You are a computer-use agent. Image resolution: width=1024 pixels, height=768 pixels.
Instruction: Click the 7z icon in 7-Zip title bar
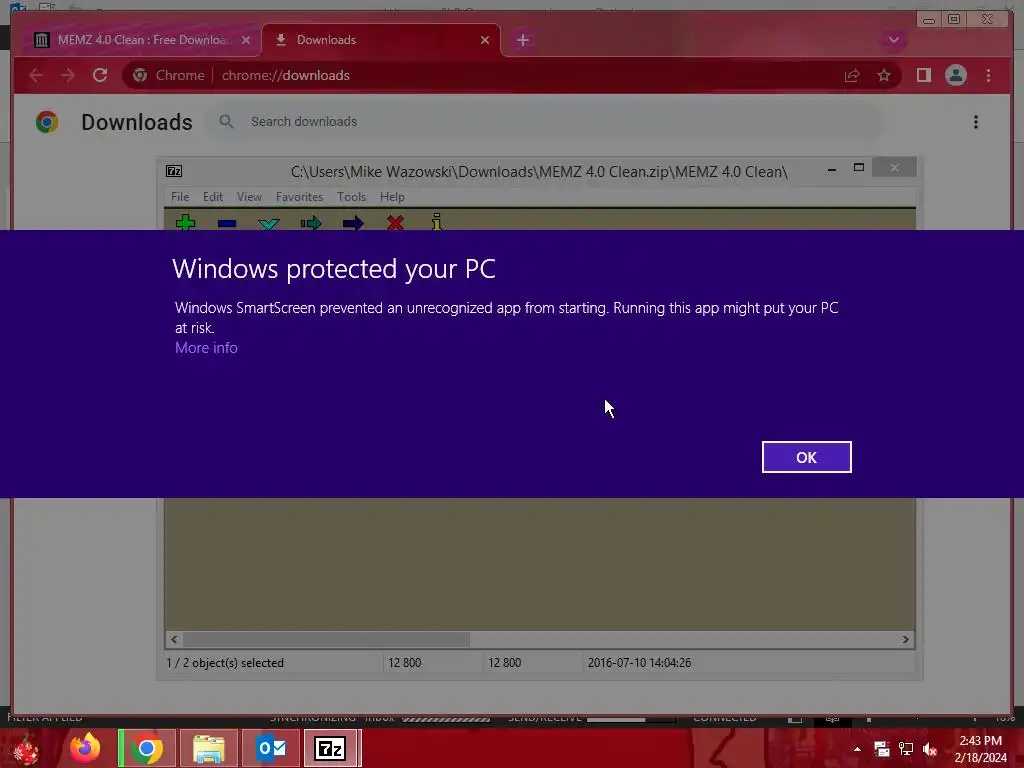tap(174, 171)
